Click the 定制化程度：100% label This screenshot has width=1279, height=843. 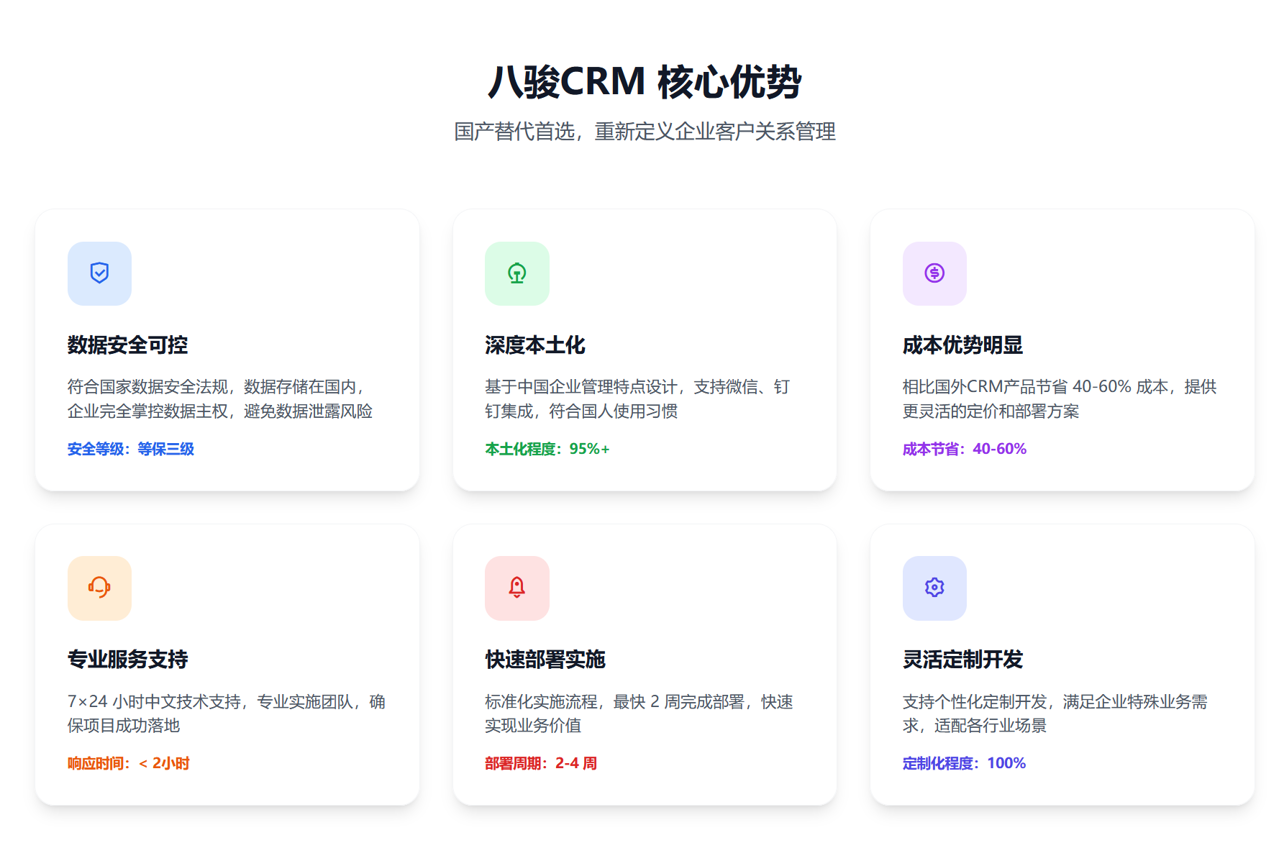tap(964, 763)
